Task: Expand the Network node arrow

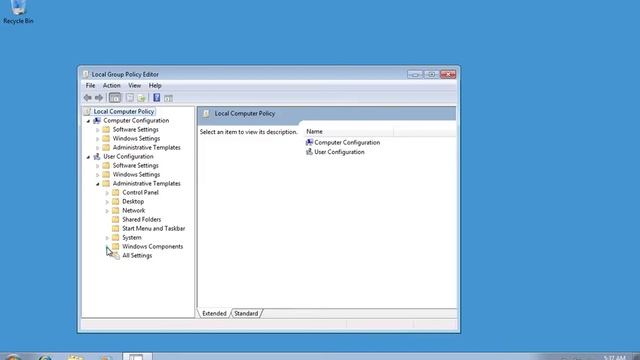Action: [x=107, y=211]
